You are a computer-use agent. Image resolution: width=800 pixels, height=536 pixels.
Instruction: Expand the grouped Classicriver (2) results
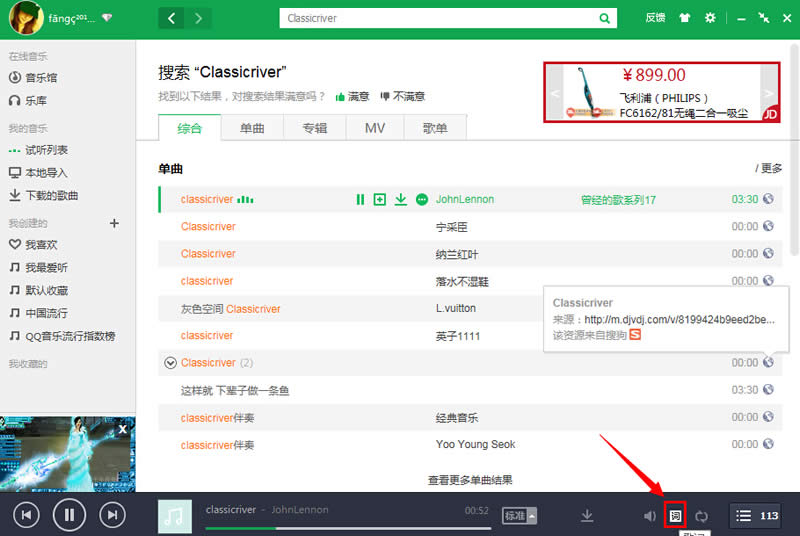click(170, 363)
